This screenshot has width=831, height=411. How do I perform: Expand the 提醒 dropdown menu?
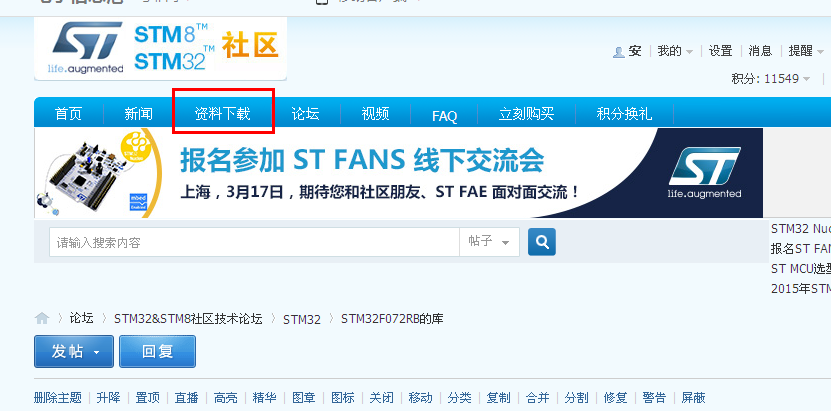806,51
